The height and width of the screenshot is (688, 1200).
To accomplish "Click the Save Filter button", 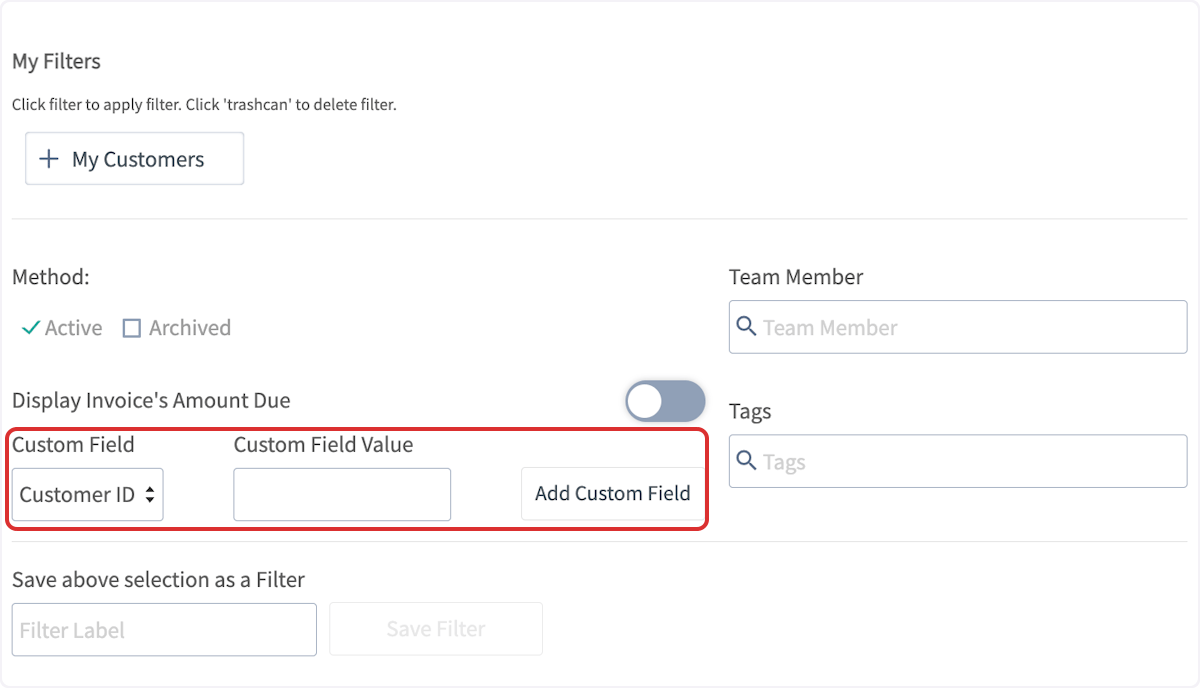I will pos(436,629).
